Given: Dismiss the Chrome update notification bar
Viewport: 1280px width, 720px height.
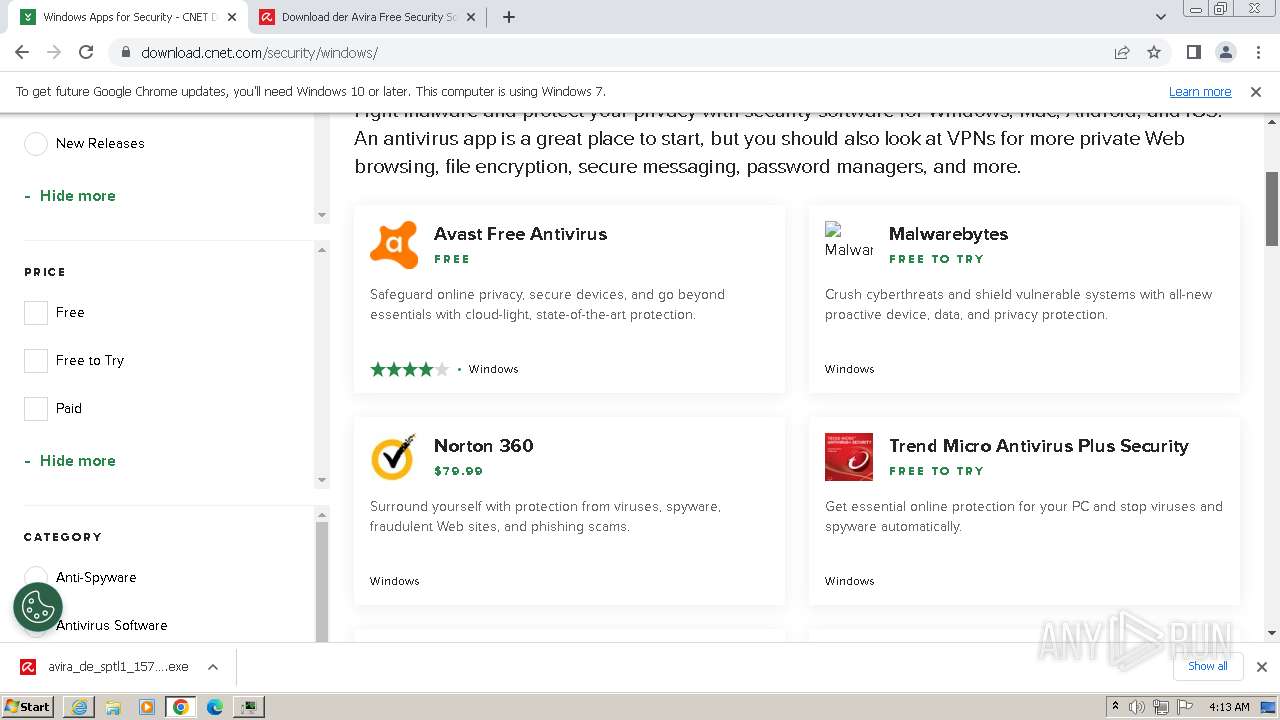Looking at the screenshot, I should [x=1256, y=92].
